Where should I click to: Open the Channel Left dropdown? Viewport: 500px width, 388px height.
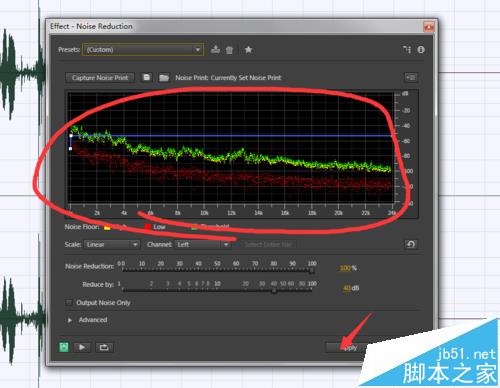tap(203, 244)
